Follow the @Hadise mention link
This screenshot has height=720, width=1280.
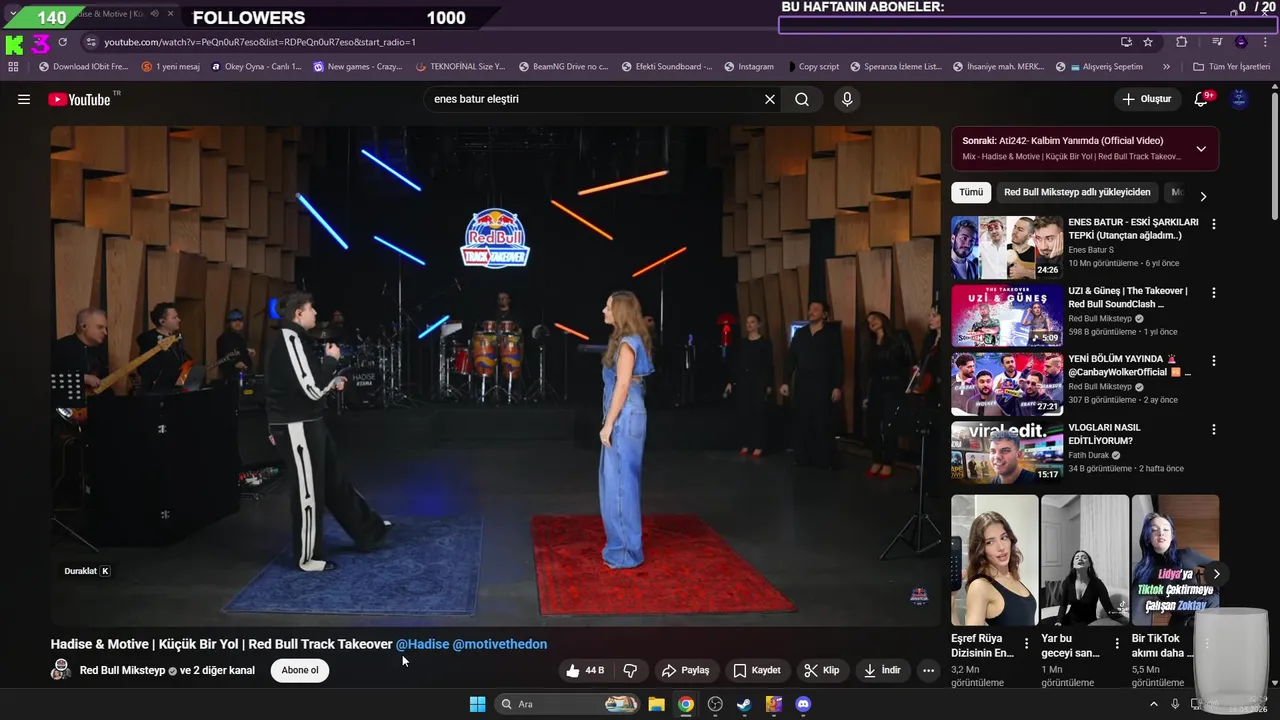coord(422,644)
